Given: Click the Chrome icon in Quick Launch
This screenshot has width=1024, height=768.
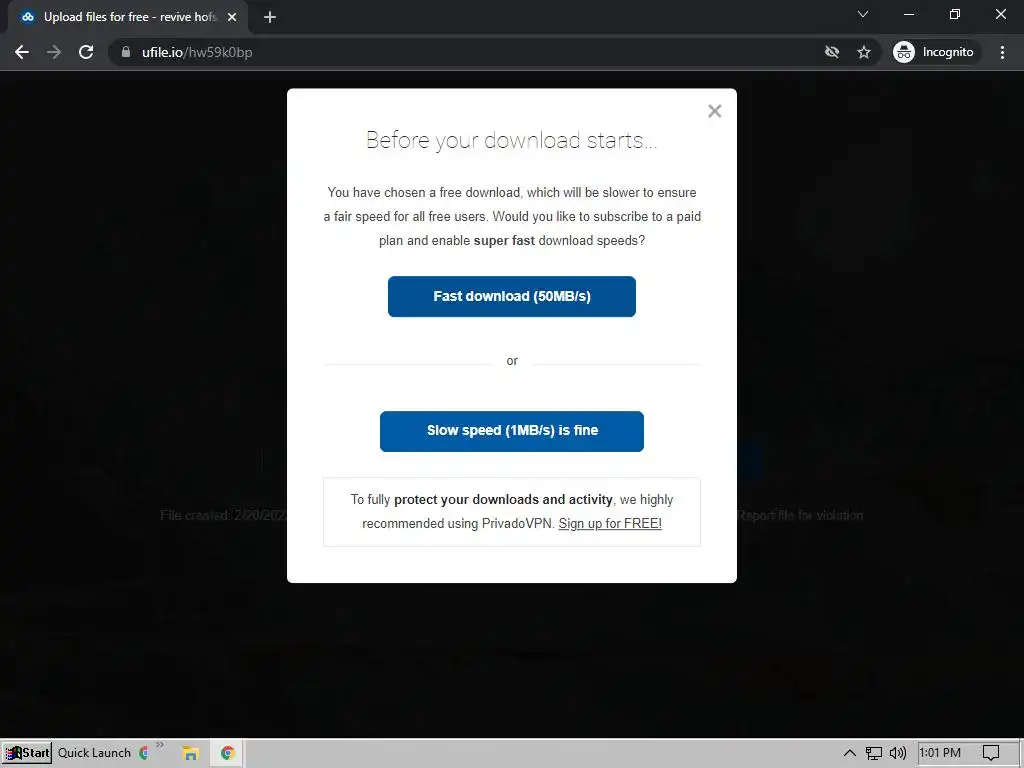Looking at the screenshot, I should click(x=144, y=753).
